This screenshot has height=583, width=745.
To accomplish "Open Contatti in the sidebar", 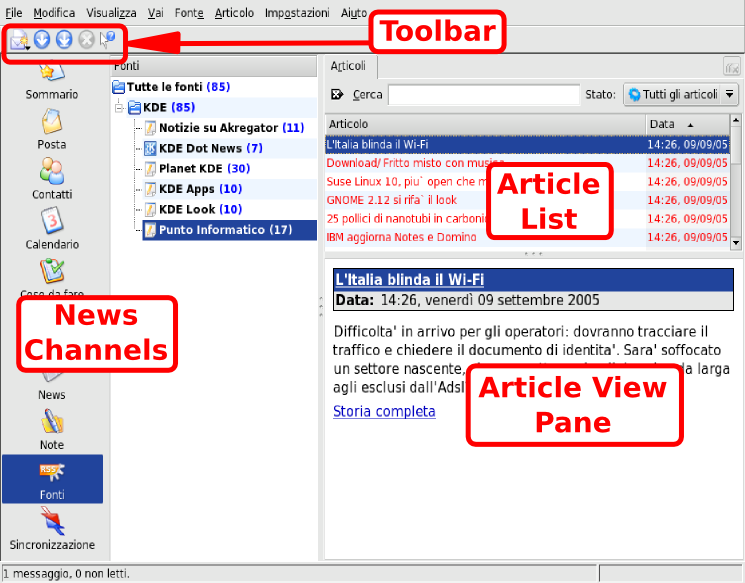I will [x=51, y=178].
